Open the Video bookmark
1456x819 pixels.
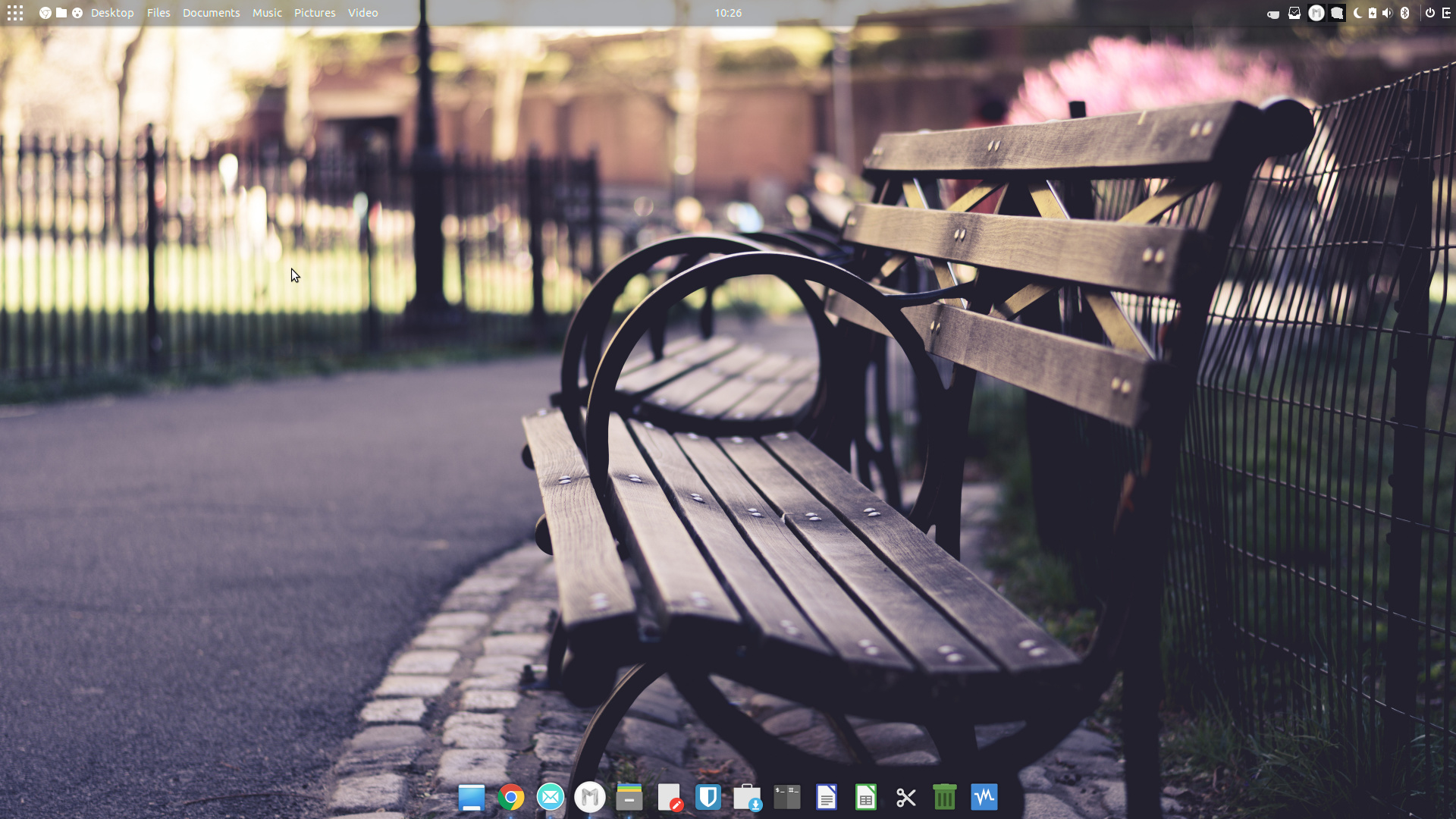362,13
